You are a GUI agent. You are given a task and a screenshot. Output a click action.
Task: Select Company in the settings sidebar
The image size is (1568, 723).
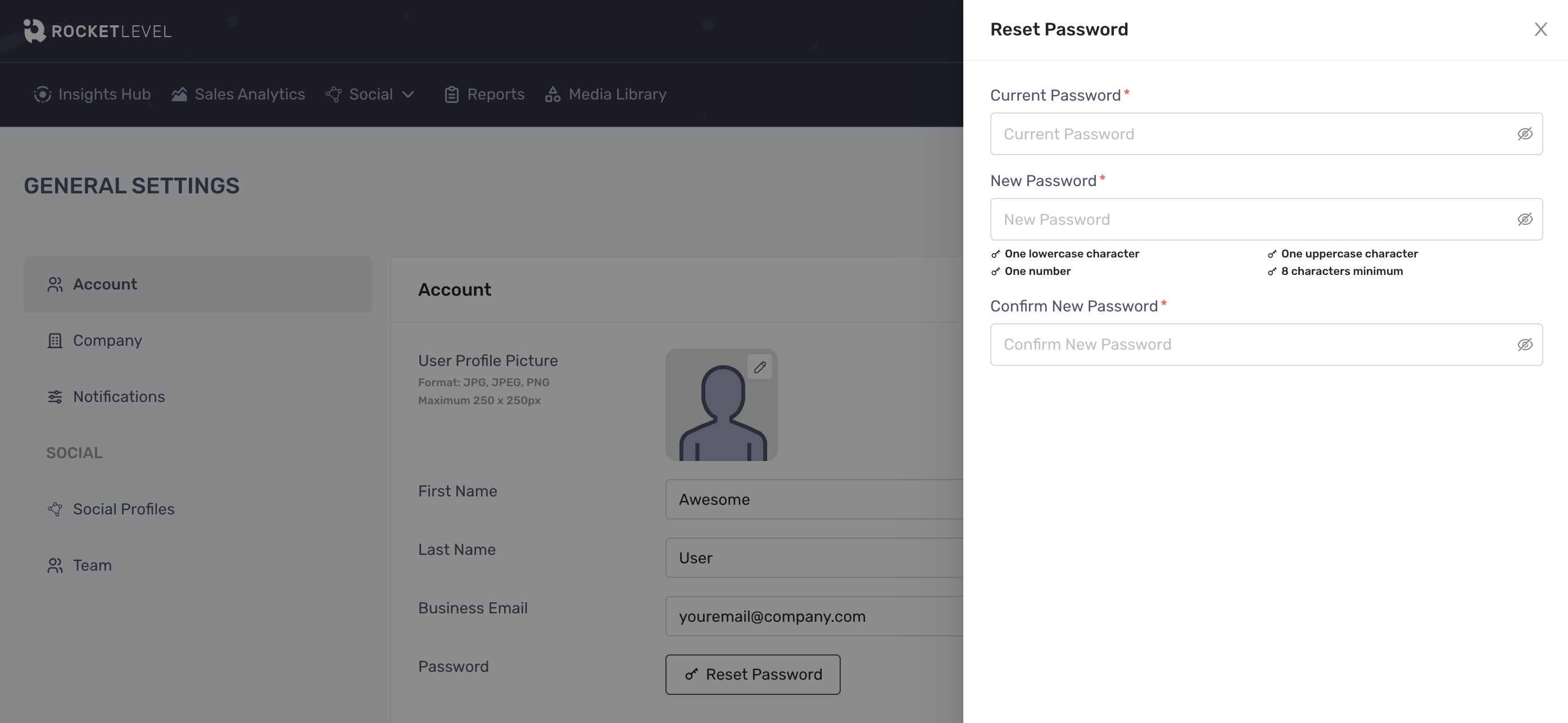pyautogui.click(x=198, y=341)
